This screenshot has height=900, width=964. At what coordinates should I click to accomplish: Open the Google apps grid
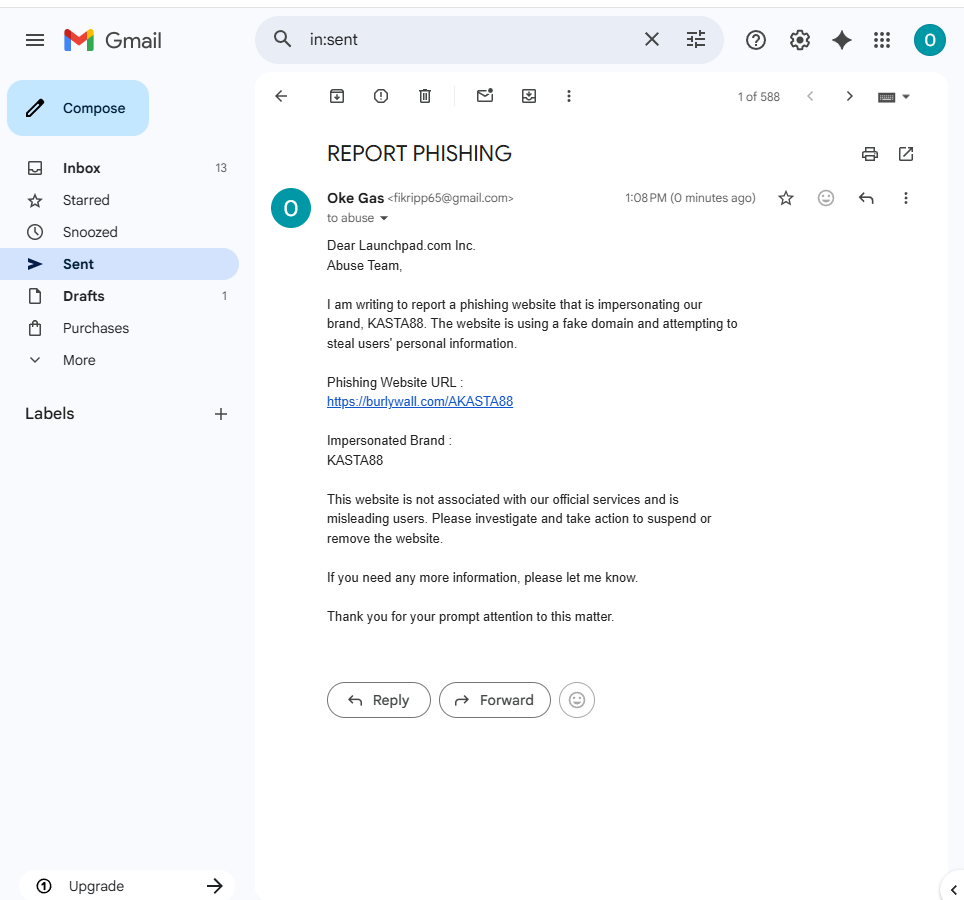pos(882,41)
